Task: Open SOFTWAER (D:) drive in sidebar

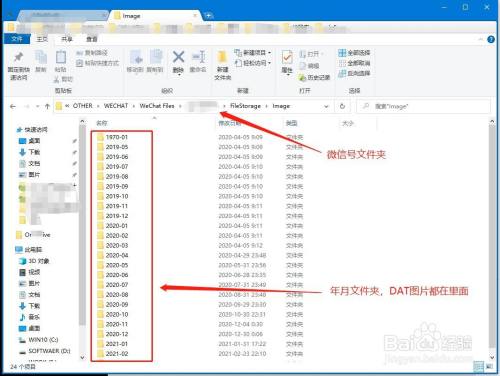Action: (x=45, y=351)
